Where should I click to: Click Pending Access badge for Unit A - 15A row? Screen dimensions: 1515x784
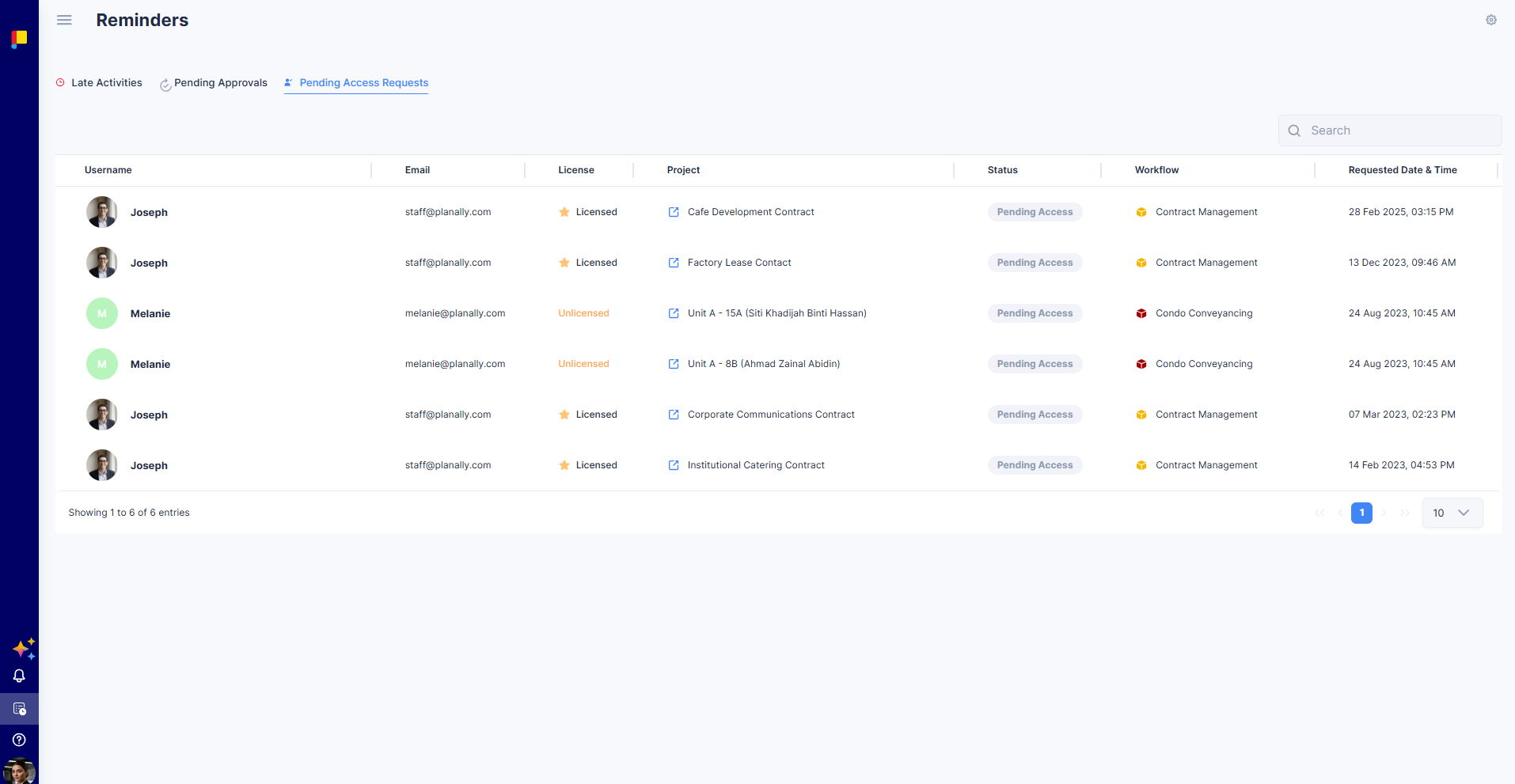tap(1035, 313)
